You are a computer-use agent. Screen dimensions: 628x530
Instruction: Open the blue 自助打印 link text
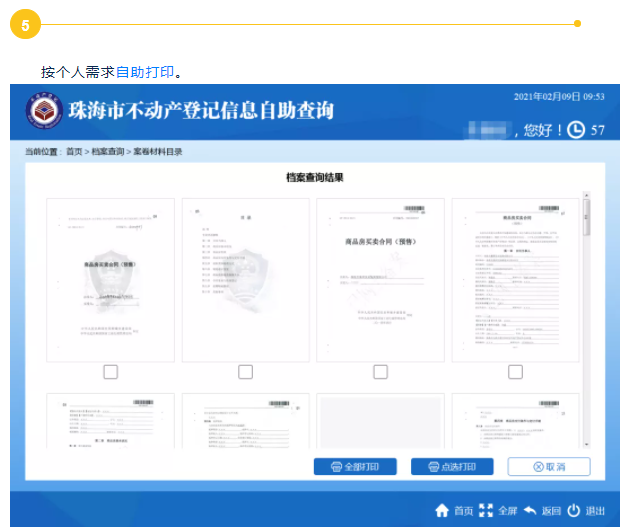tap(145, 72)
